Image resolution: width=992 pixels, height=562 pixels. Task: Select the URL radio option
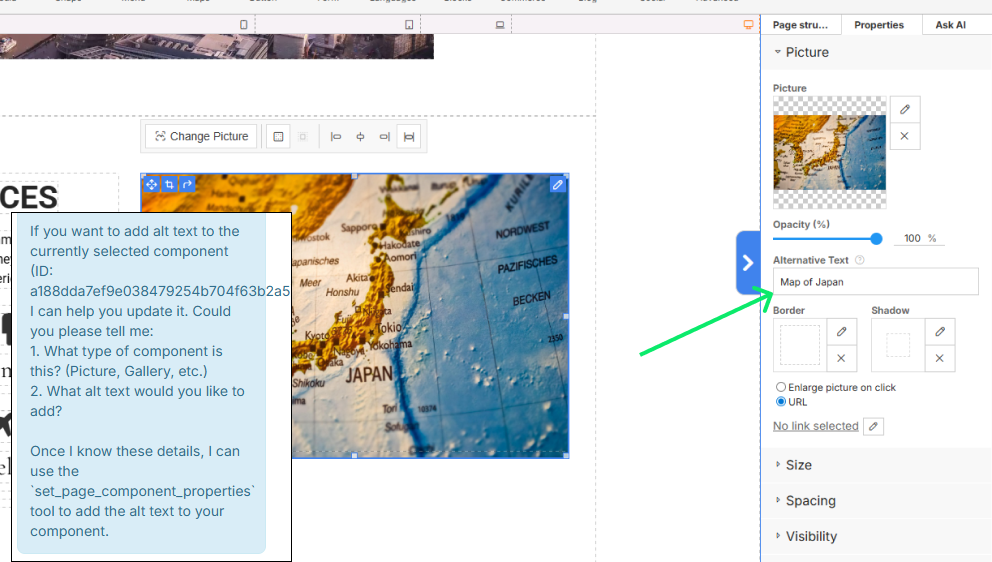coord(781,402)
